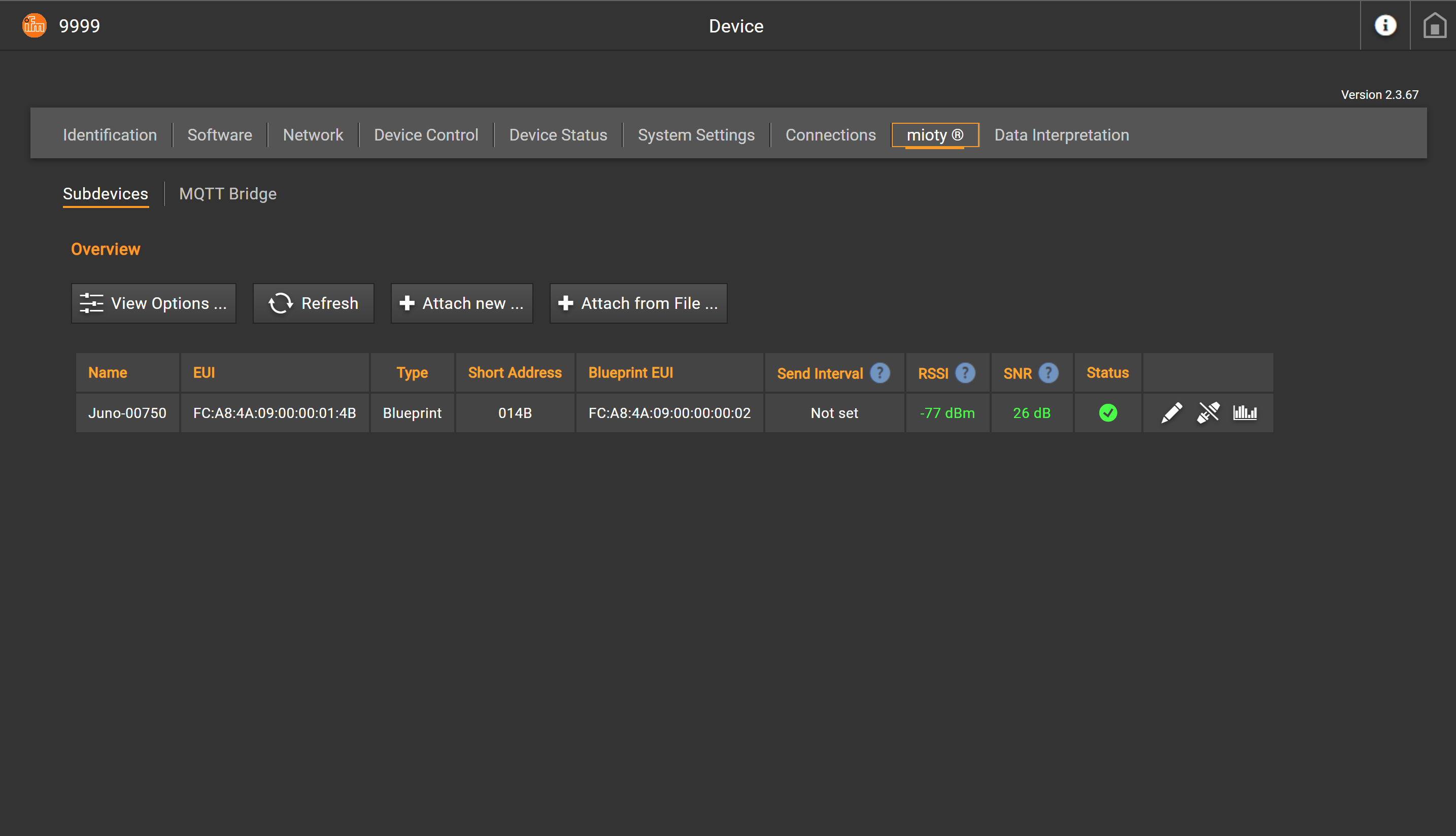Open statistics chart icon for Juno-00750
This screenshot has width=1456, height=836.
1245,413
